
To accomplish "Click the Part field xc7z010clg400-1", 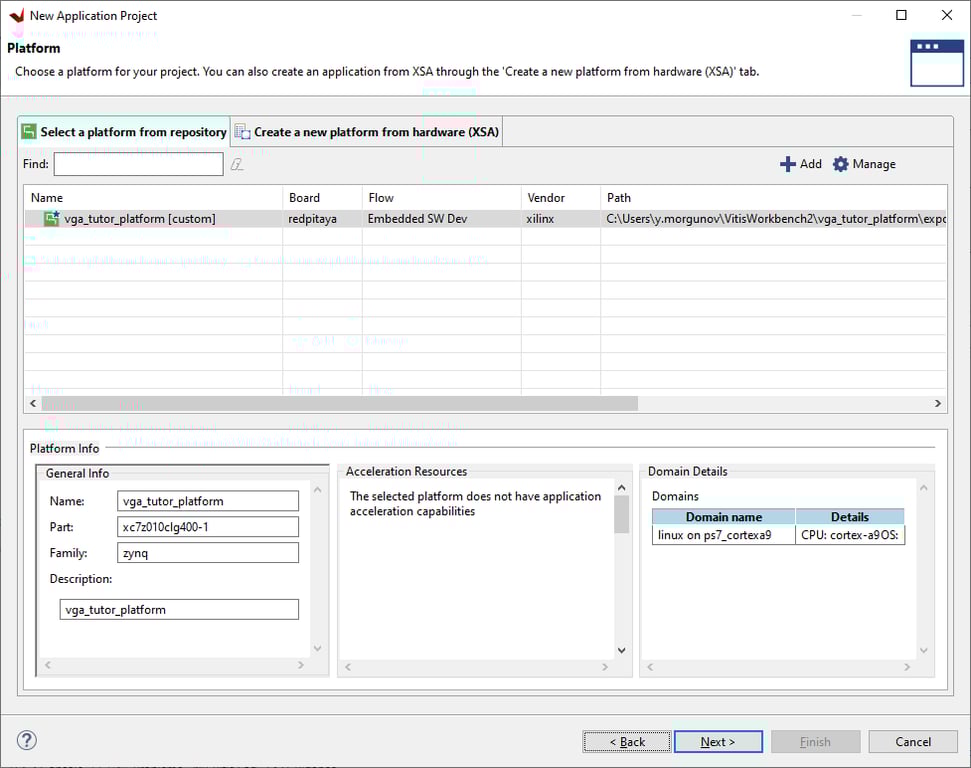I will coord(207,527).
